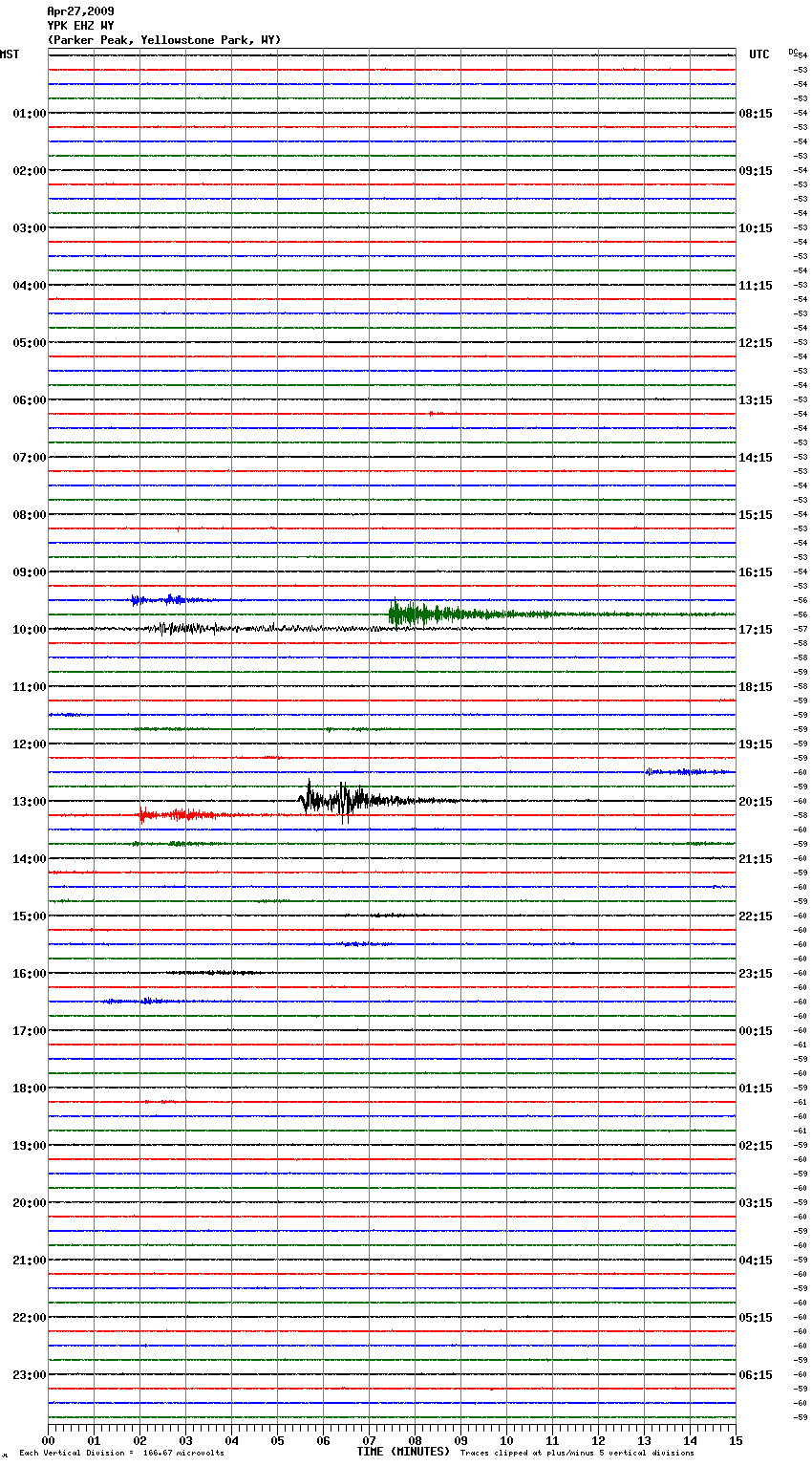
Task: Click the 09:15 UTC row label
Action: tap(756, 171)
